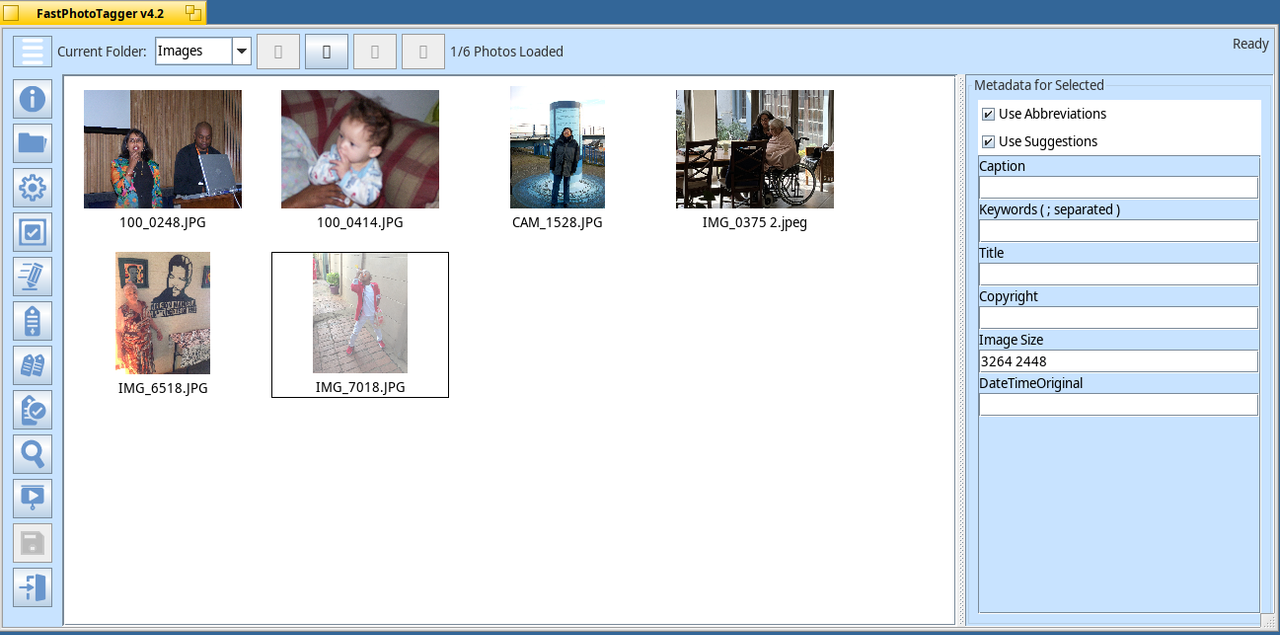Expand the Current Folder dropdown arrow
This screenshot has width=1280, height=635.
point(241,51)
